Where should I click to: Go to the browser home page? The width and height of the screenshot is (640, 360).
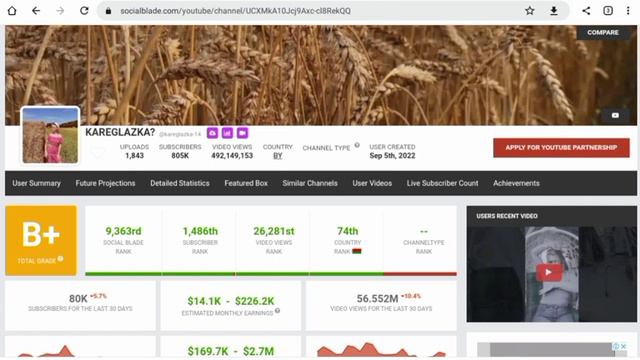(12, 11)
